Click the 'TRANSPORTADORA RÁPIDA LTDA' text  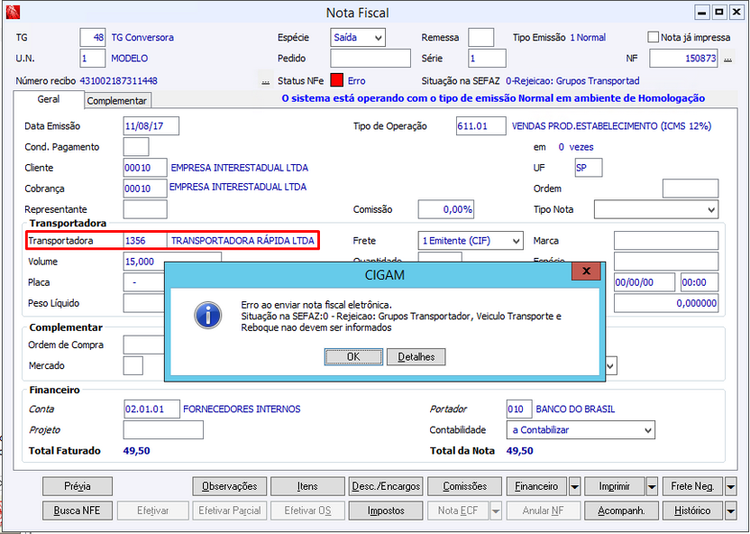point(243,241)
